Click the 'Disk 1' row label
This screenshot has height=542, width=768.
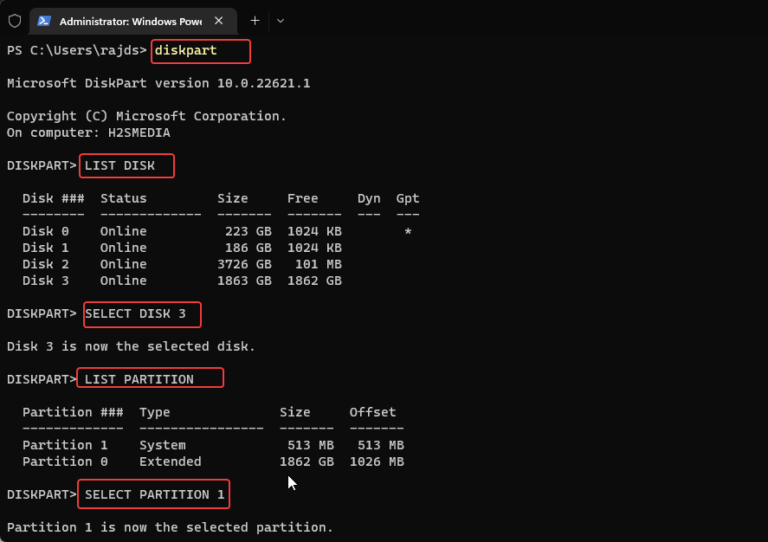coord(46,248)
